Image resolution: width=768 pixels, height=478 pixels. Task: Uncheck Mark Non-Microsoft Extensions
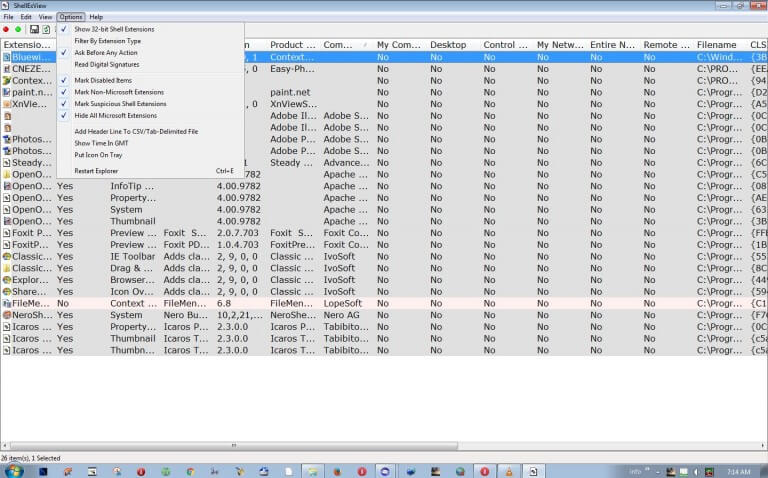[x=119, y=92]
